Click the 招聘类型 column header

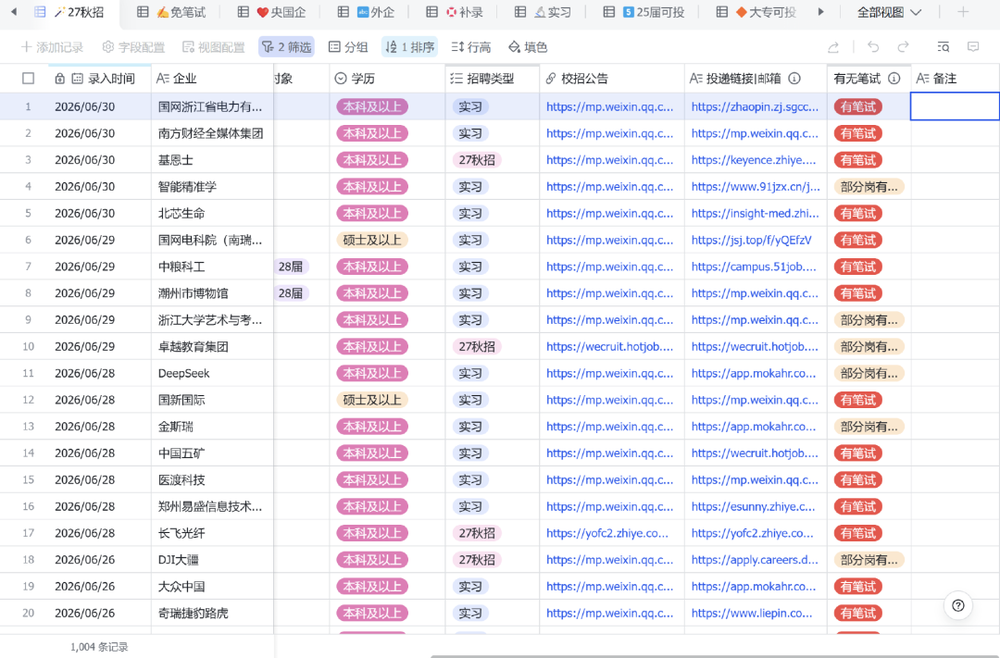click(x=492, y=78)
